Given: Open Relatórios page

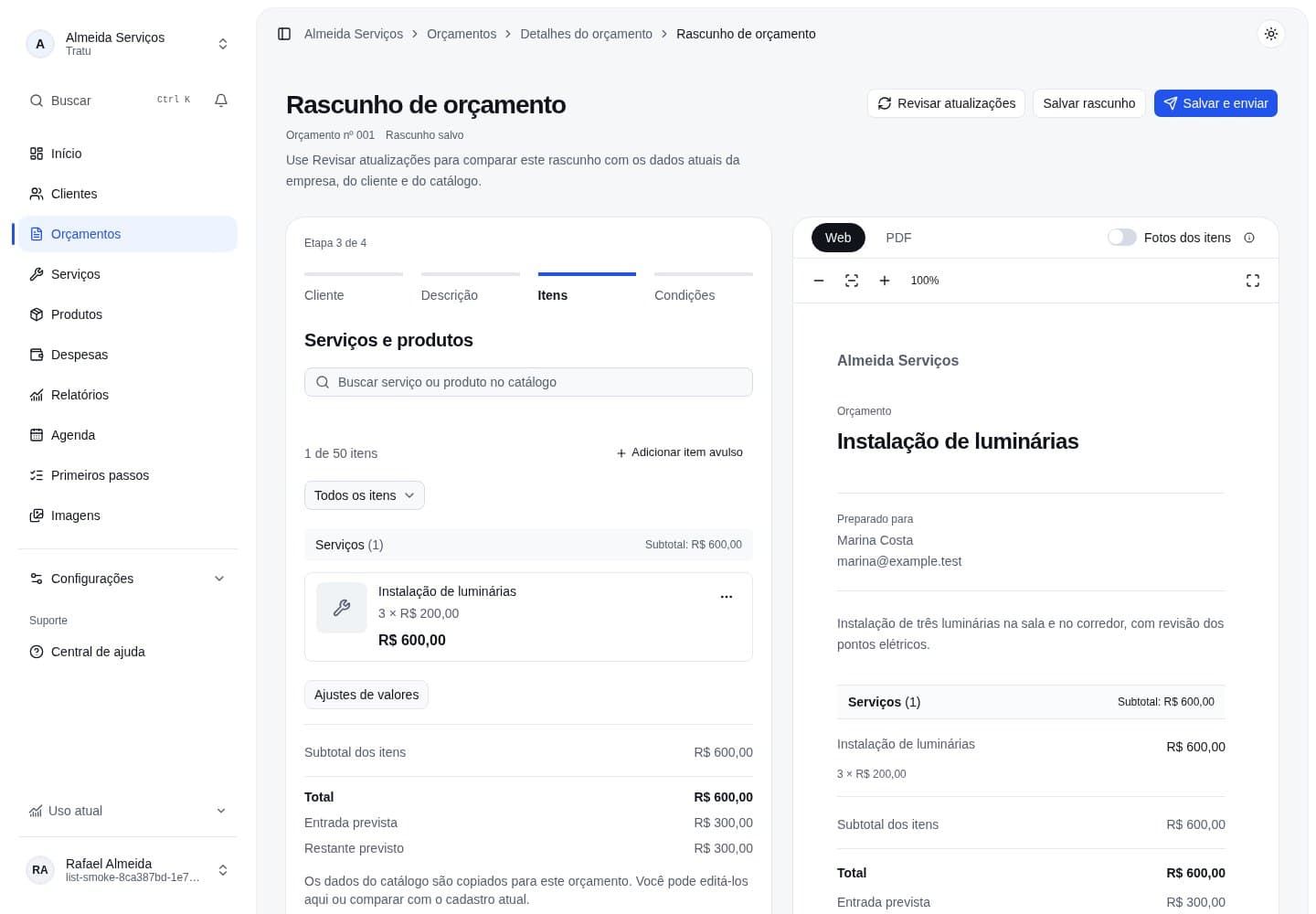Looking at the screenshot, I should pos(128,395).
